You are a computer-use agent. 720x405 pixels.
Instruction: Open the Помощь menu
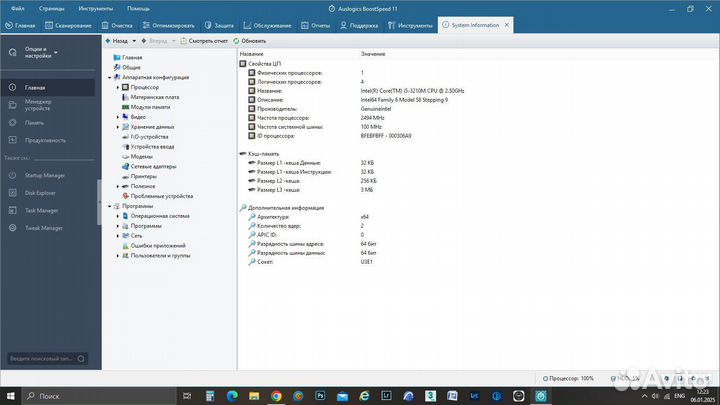pos(138,8)
